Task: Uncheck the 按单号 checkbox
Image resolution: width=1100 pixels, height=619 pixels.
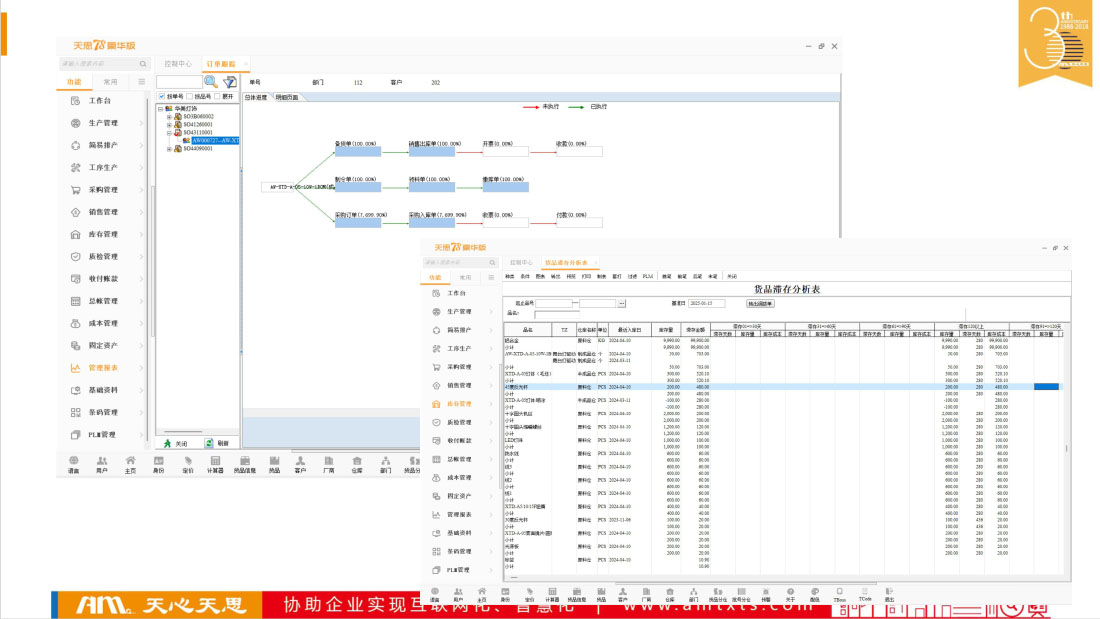Action: (x=162, y=97)
